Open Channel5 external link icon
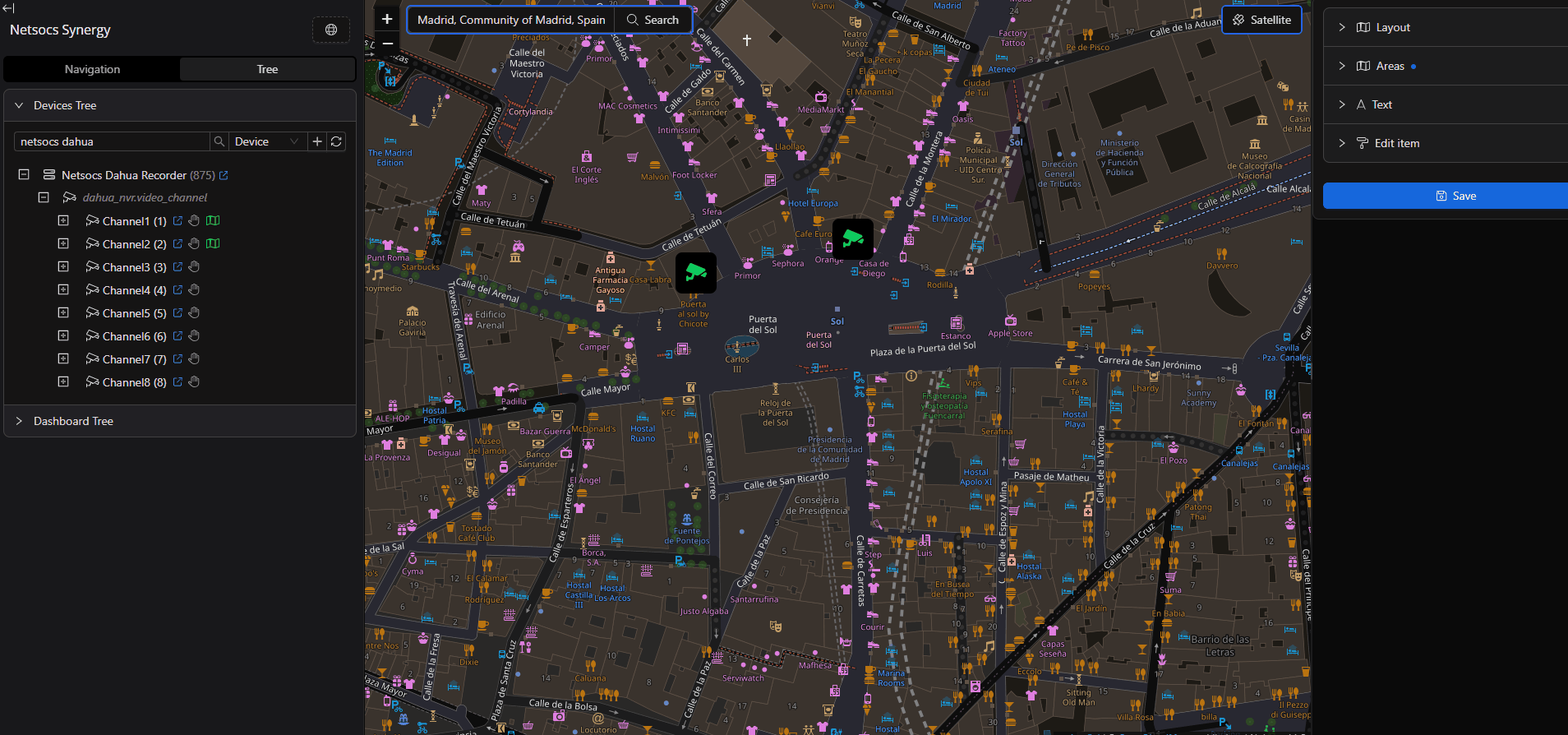This screenshot has height=735, width=1568. 178,313
